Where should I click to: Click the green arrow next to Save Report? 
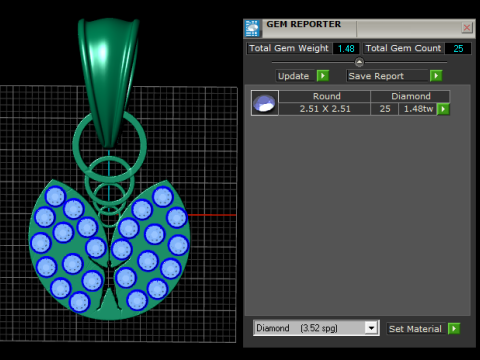click(x=436, y=76)
